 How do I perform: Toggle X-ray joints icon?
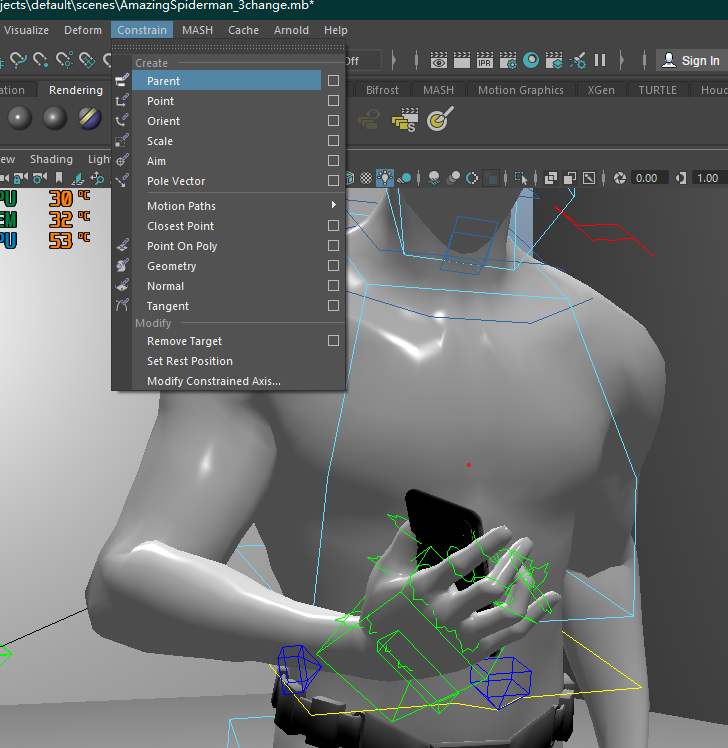[x=589, y=178]
